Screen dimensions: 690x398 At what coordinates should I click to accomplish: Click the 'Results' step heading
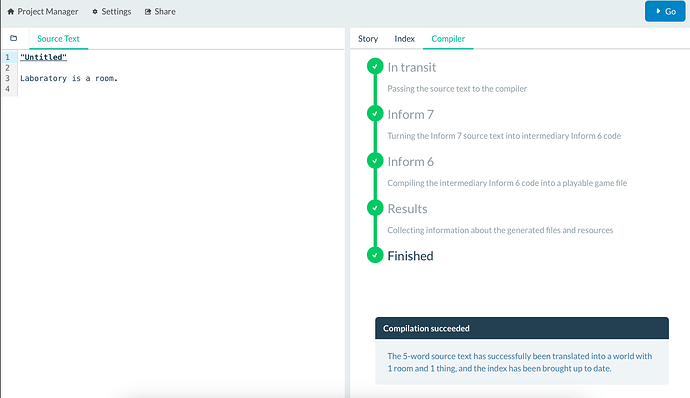point(407,209)
